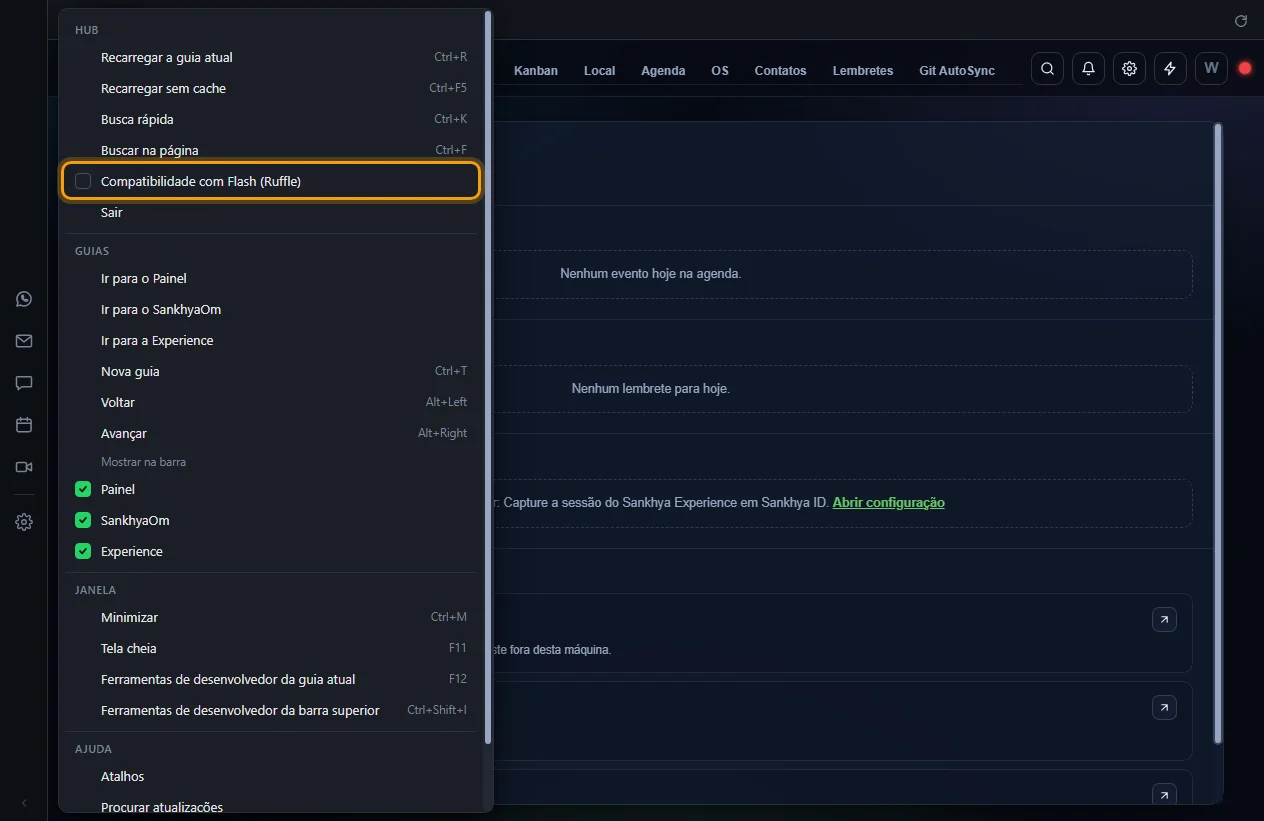The image size is (1264, 821).
Task: Uncheck Painel in Mostrar na barra
Action: click(x=83, y=489)
